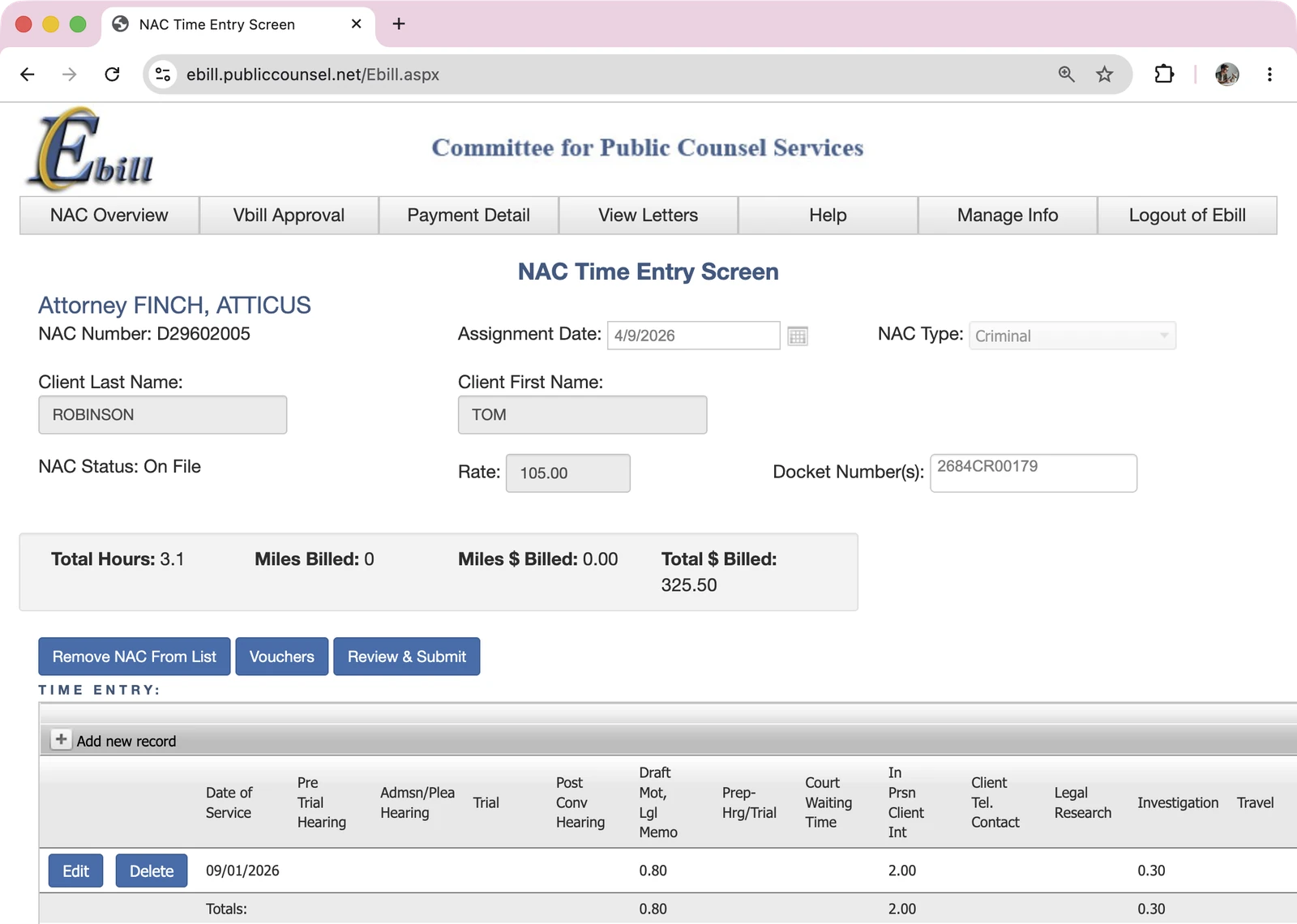Click the Post Conv Hearing column header
This screenshot has height=924, width=1297.
[x=580, y=802]
